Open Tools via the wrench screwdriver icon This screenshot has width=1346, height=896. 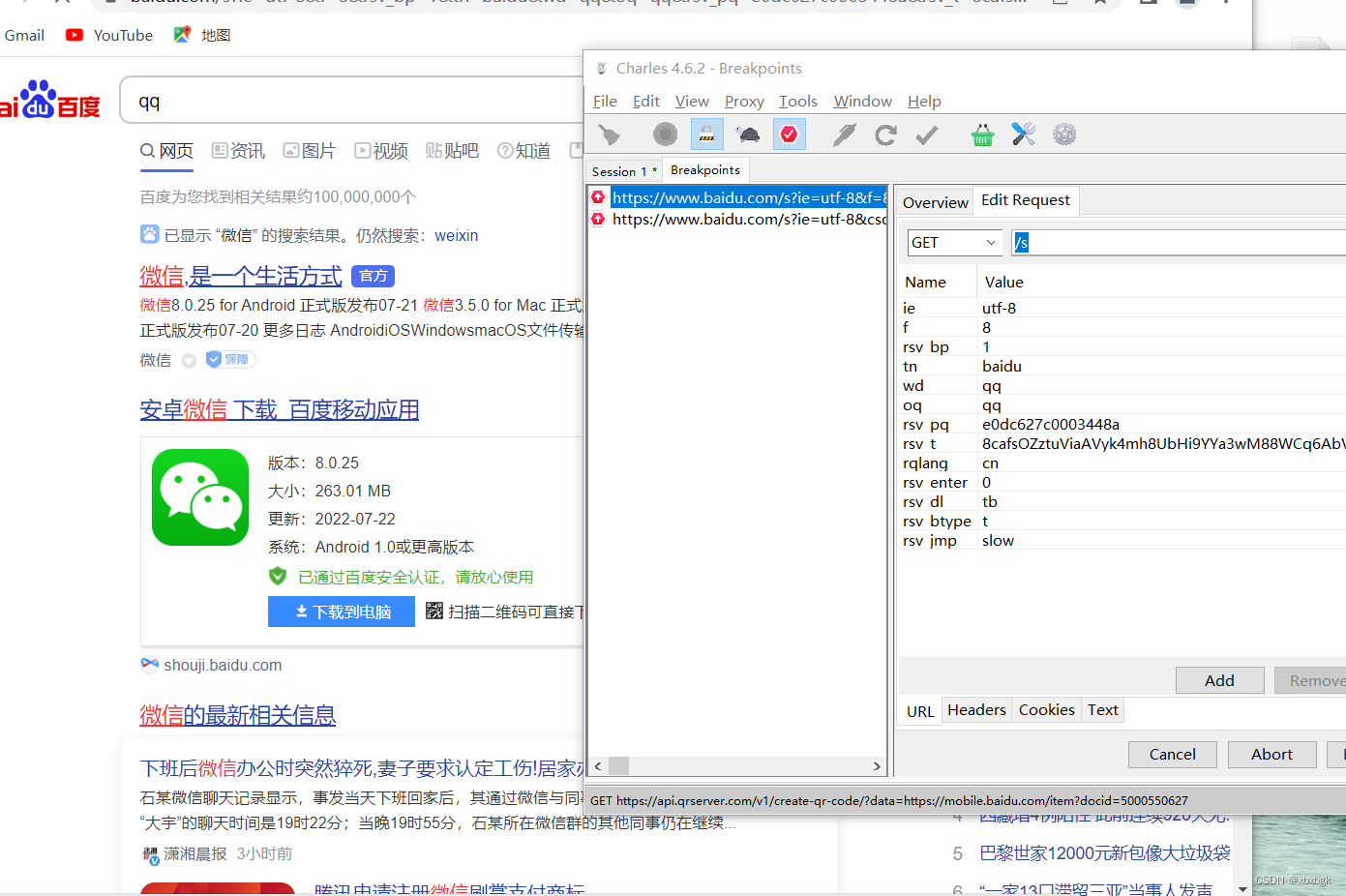(x=1024, y=134)
